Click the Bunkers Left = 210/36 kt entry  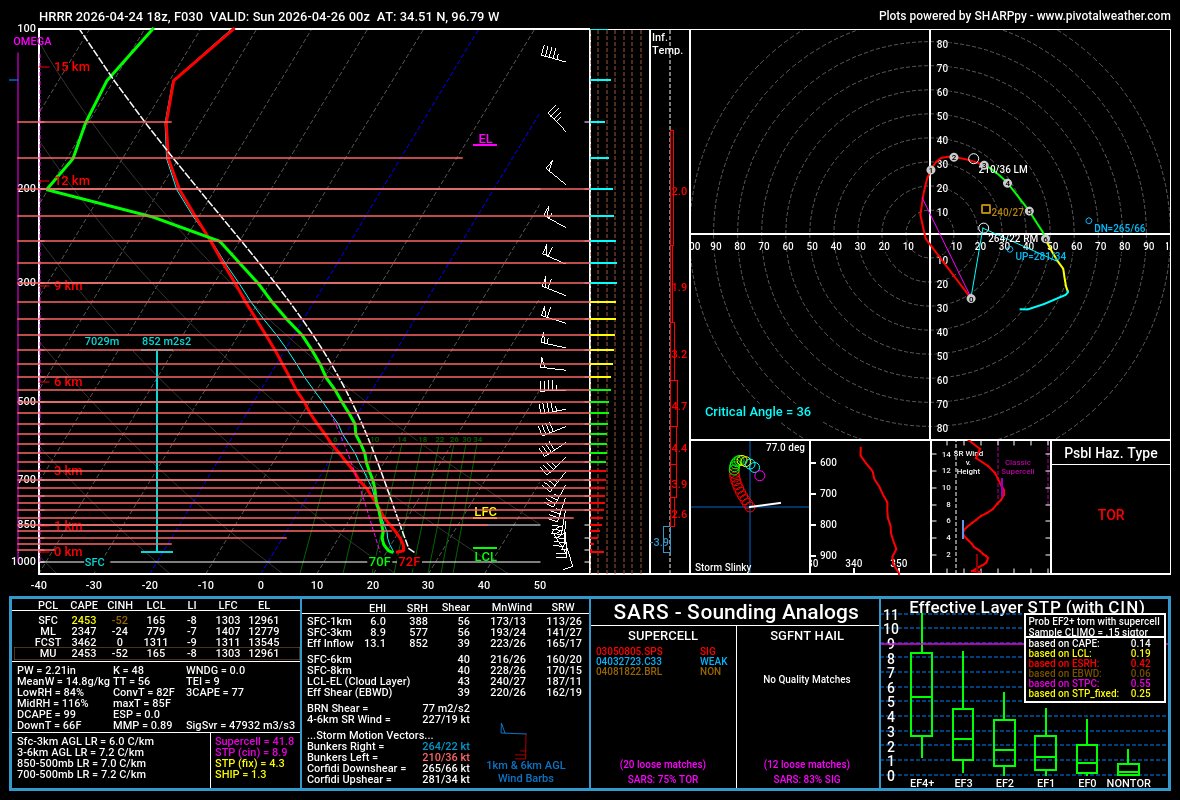pyautogui.click(x=388, y=757)
